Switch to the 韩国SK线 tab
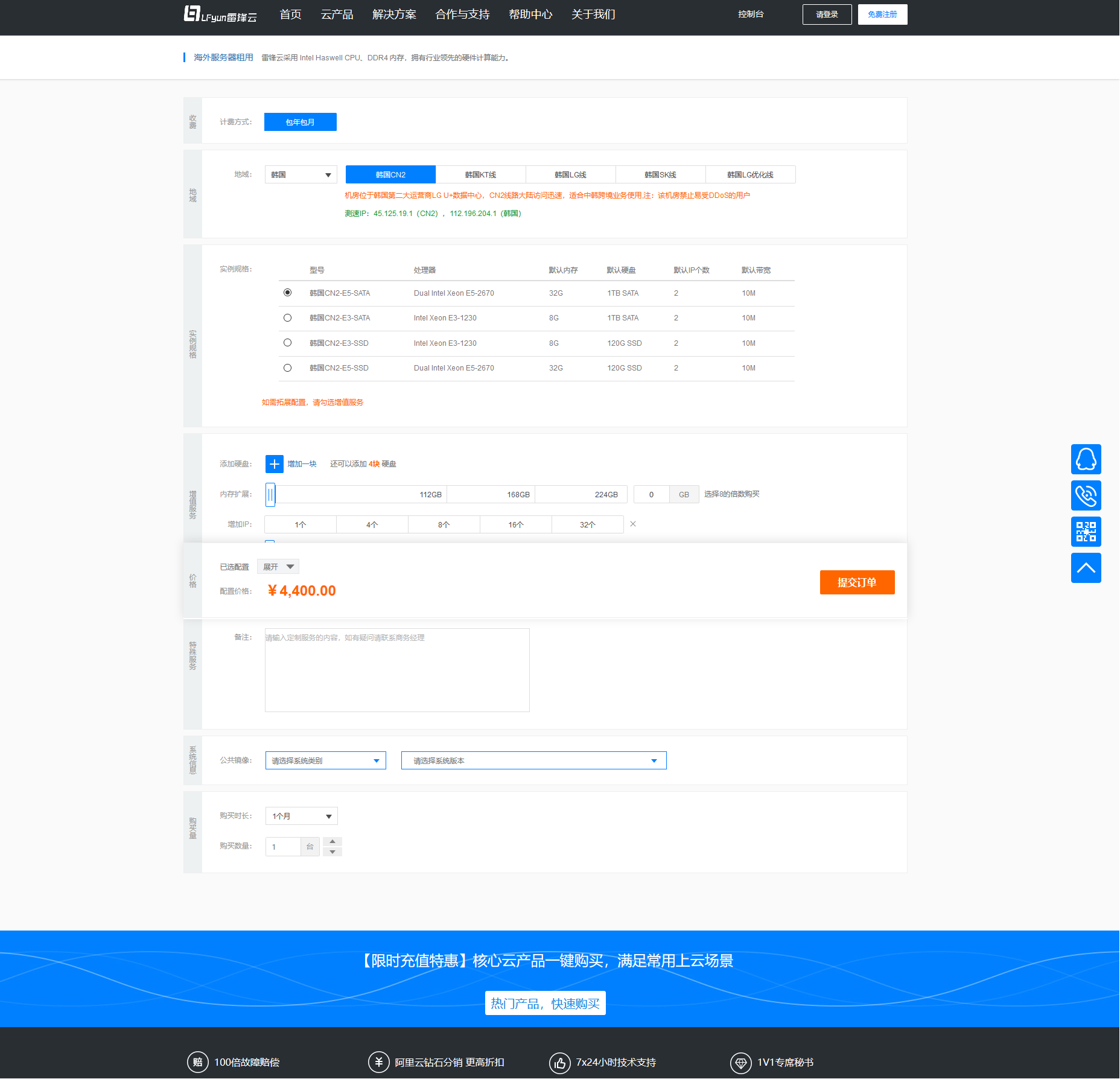Screen dimensions: 1120x1079 pos(661,174)
